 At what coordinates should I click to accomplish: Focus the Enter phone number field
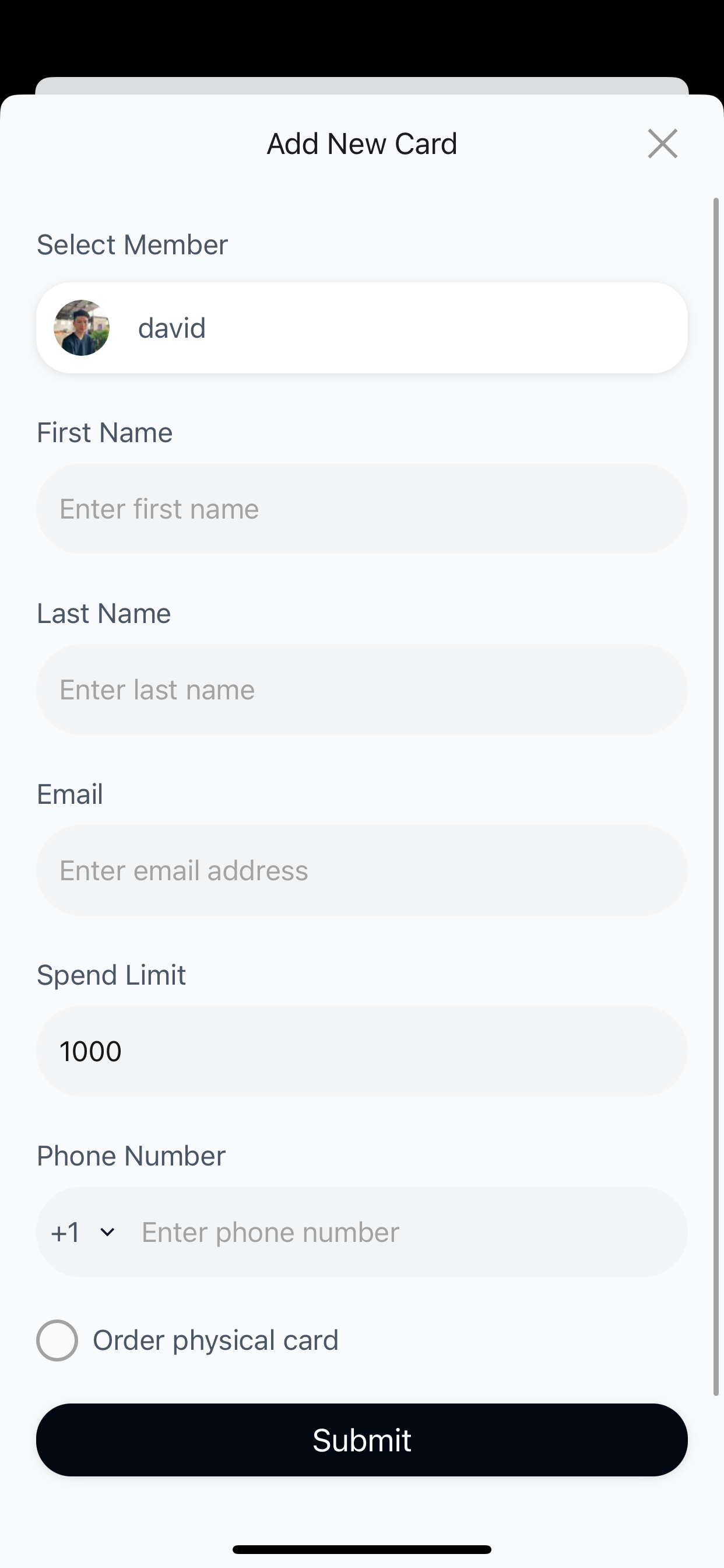[407, 1232]
